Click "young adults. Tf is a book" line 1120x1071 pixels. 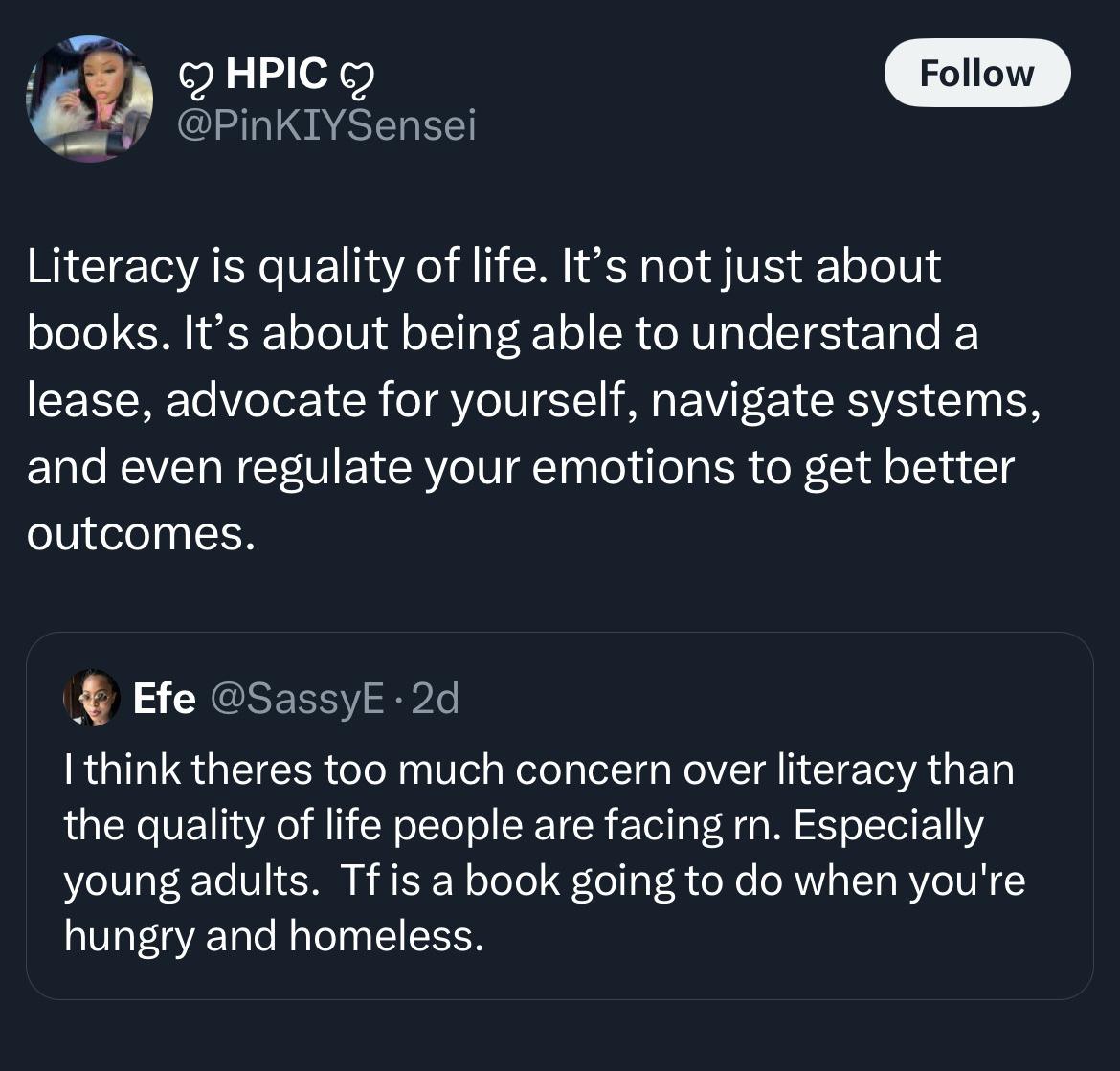[545, 881]
